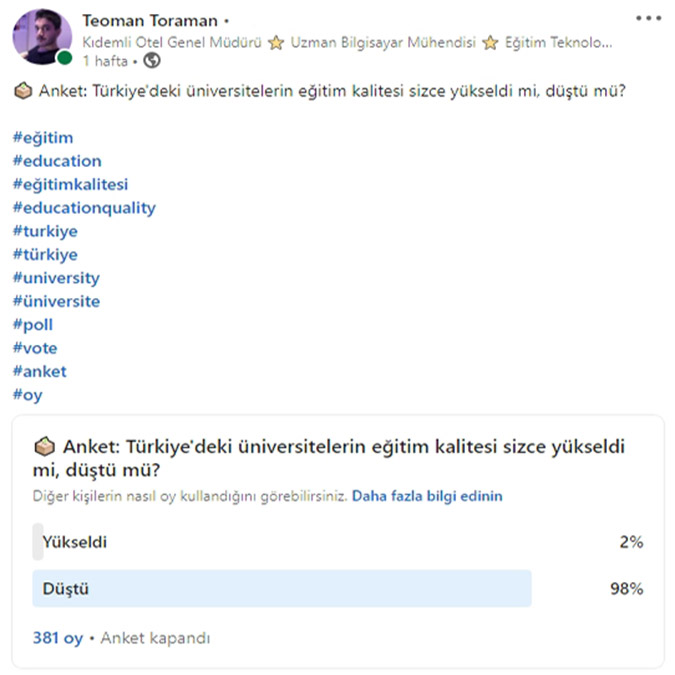675x675 pixels.
Task: View the 381 oy voter list
Action: pyautogui.click(x=57, y=638)
